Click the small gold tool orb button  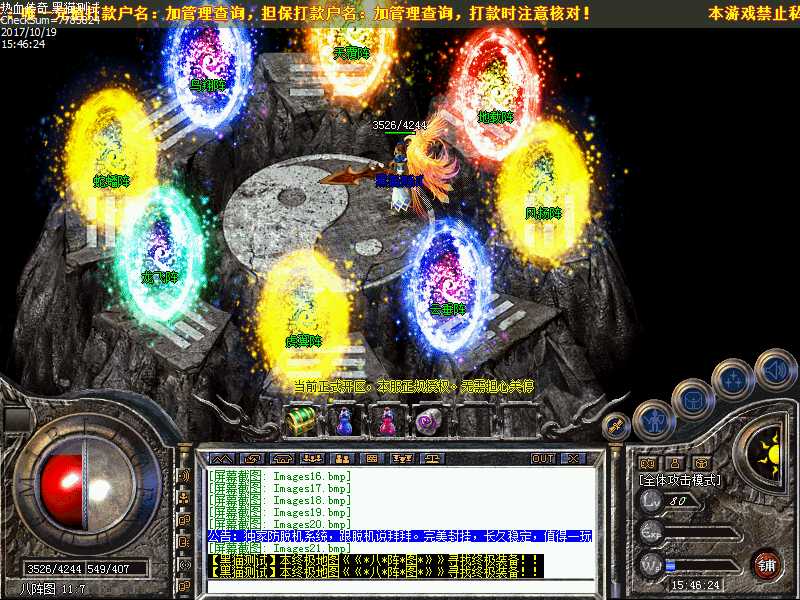tap(615, 426)
